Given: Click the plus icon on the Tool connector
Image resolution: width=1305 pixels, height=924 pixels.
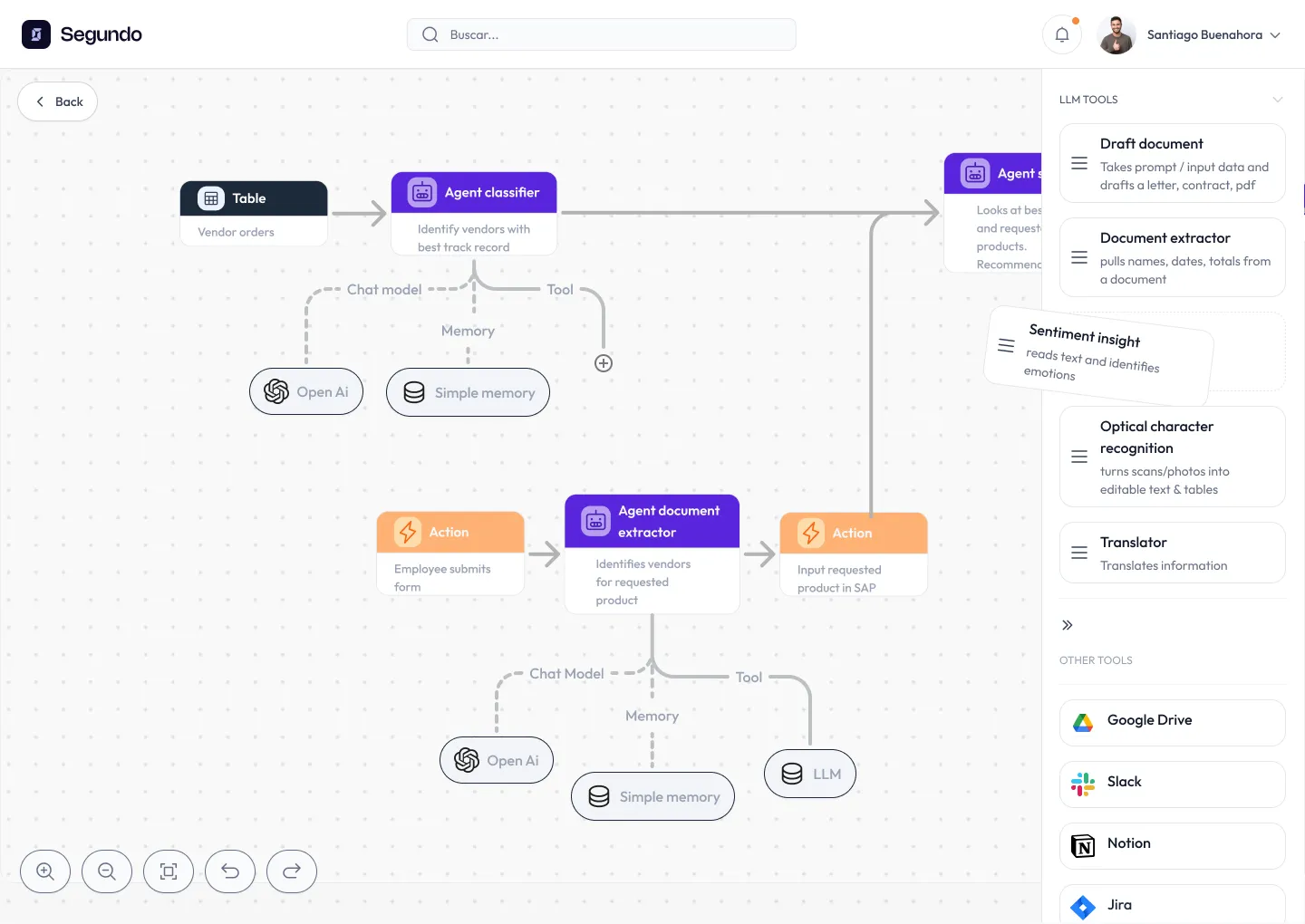Looking at the screenshot, I should tap(604, 362).
